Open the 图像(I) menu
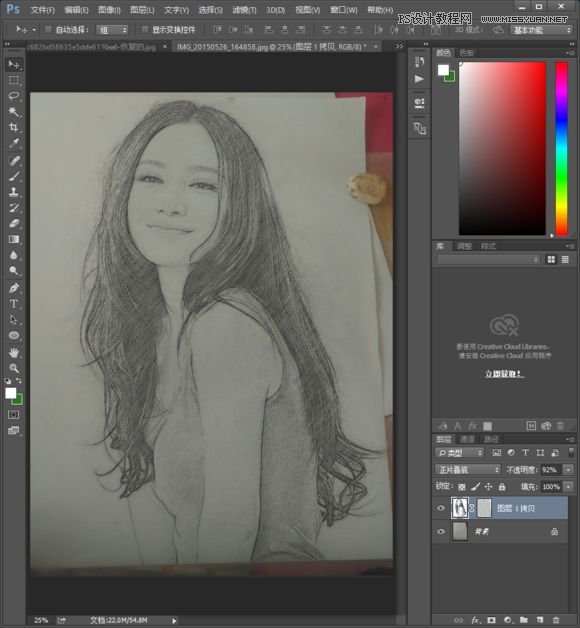This screenshot has height=628, width=580. click(x=109, y=10)
